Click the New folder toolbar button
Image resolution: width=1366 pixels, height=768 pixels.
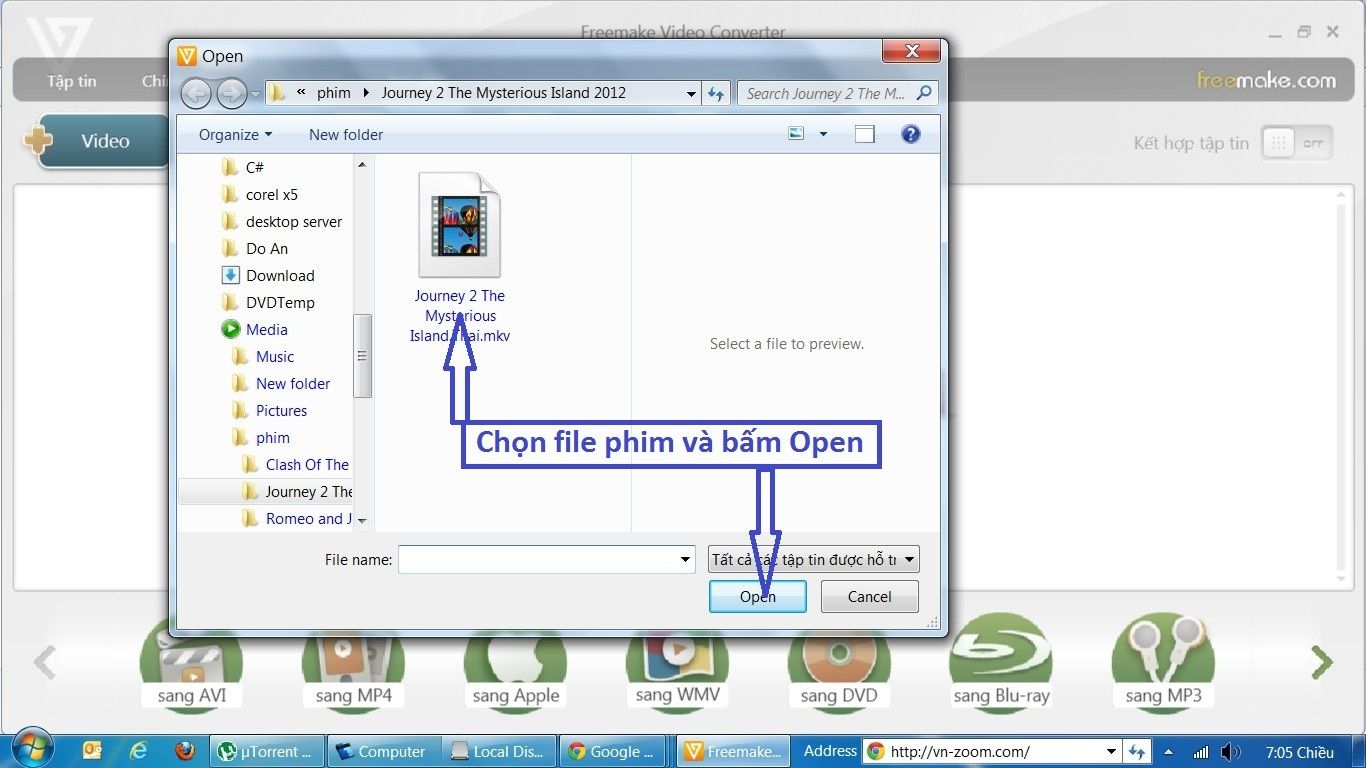pos(346,134)
